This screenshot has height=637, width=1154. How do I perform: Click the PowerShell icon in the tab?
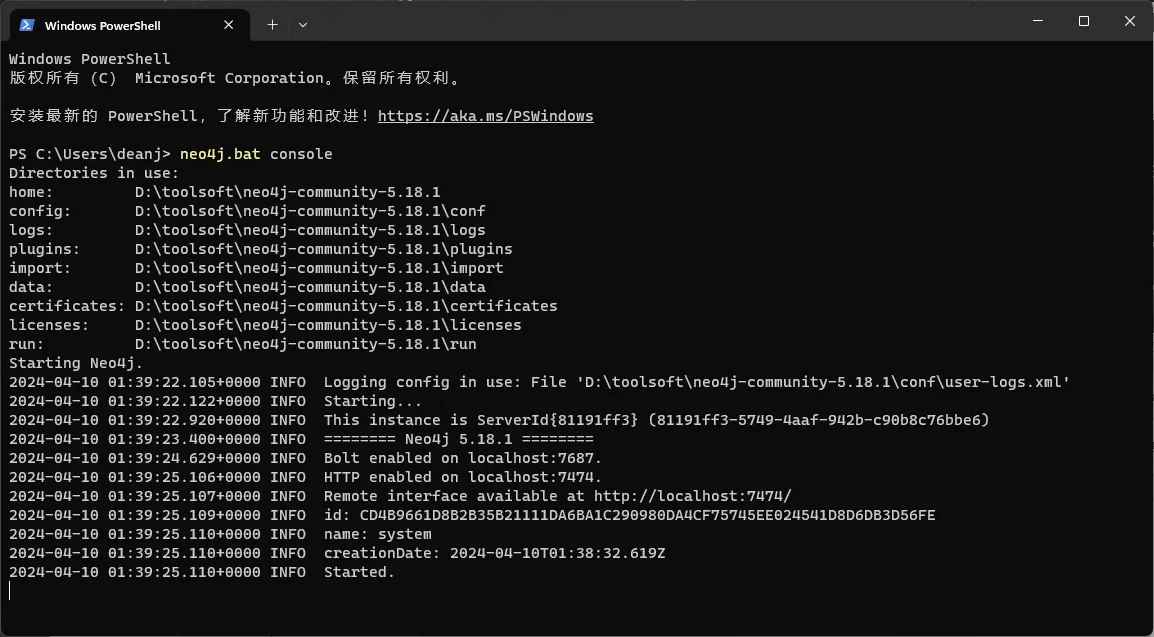pos(26,25)
